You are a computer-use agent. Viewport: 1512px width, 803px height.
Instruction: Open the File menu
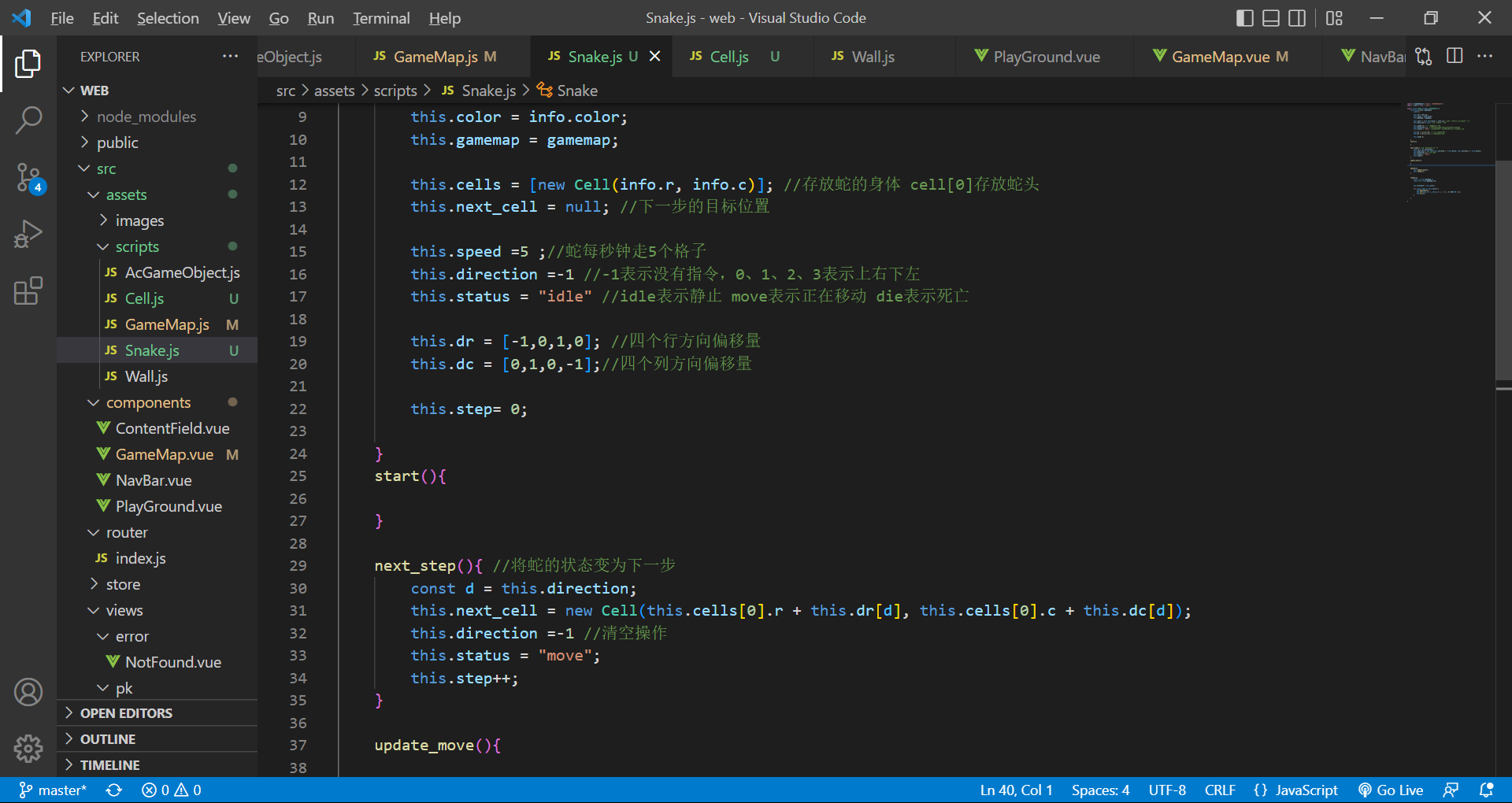[x=62, y=18]
